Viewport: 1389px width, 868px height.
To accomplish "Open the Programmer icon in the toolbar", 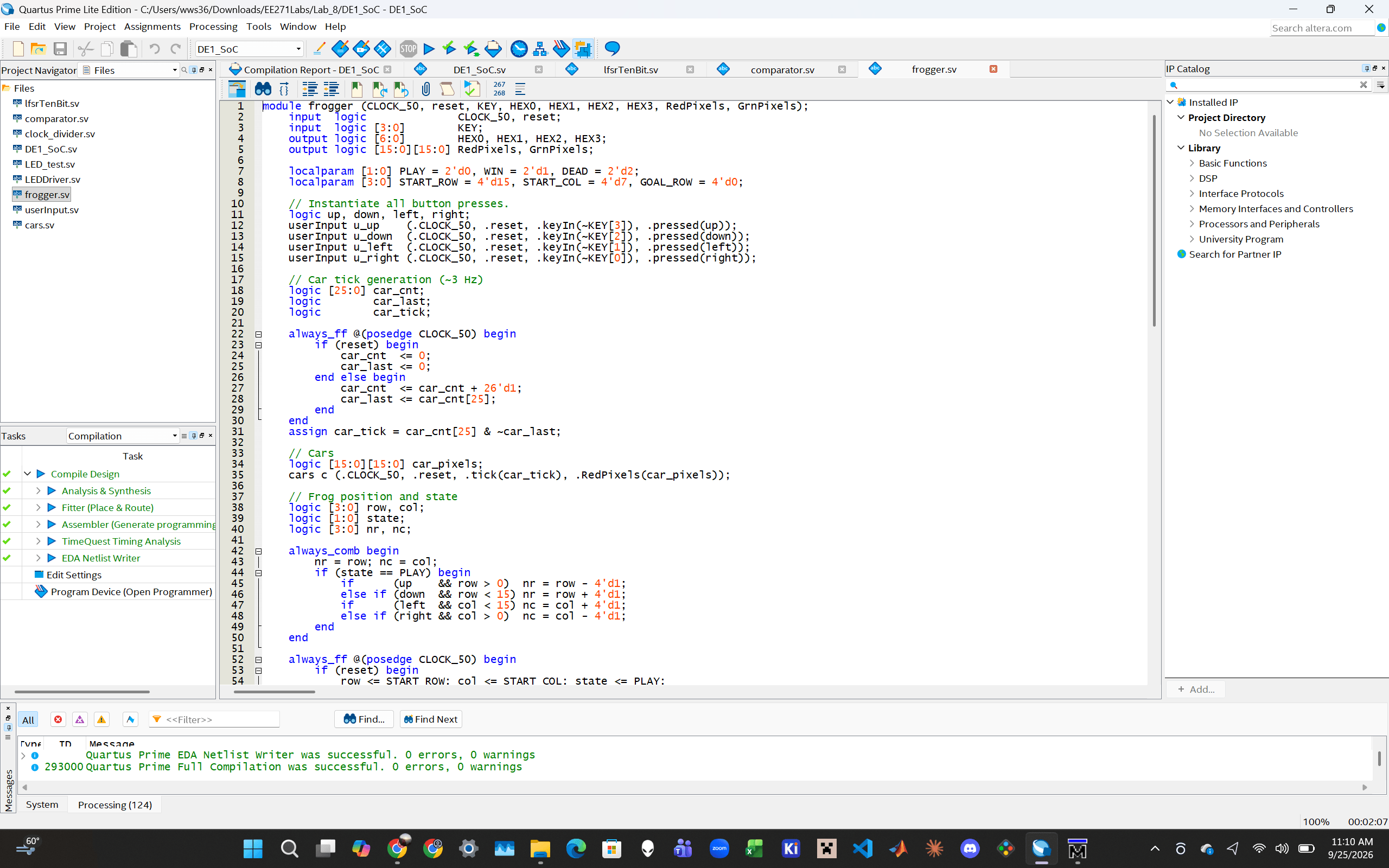I will (x=562, y=49).
